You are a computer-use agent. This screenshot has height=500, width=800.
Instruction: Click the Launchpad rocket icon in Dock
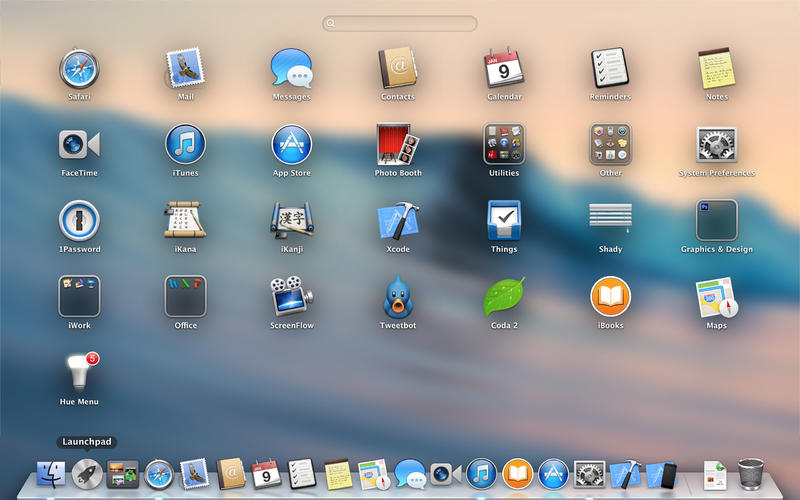[87, 474]
